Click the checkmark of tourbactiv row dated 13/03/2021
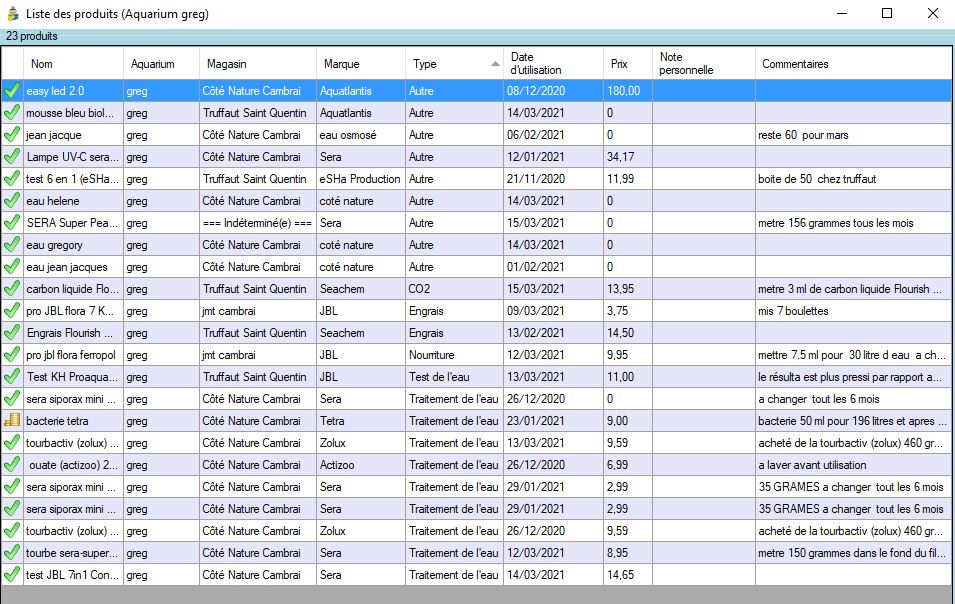Image resolution: width=955 pixels, height=604 pixels. (x=12, y=443)
